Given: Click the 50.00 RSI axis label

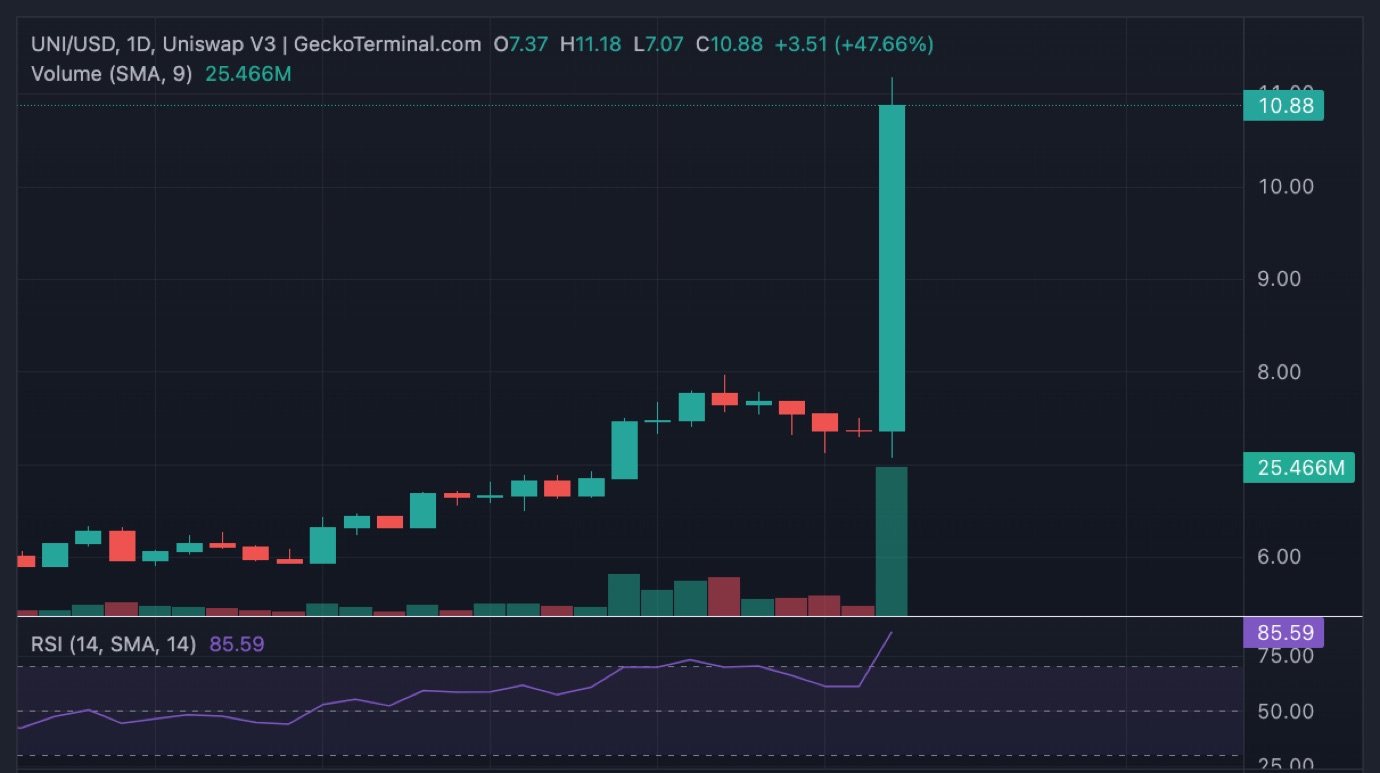Looking at the screenshot, I should (1285, 712).
